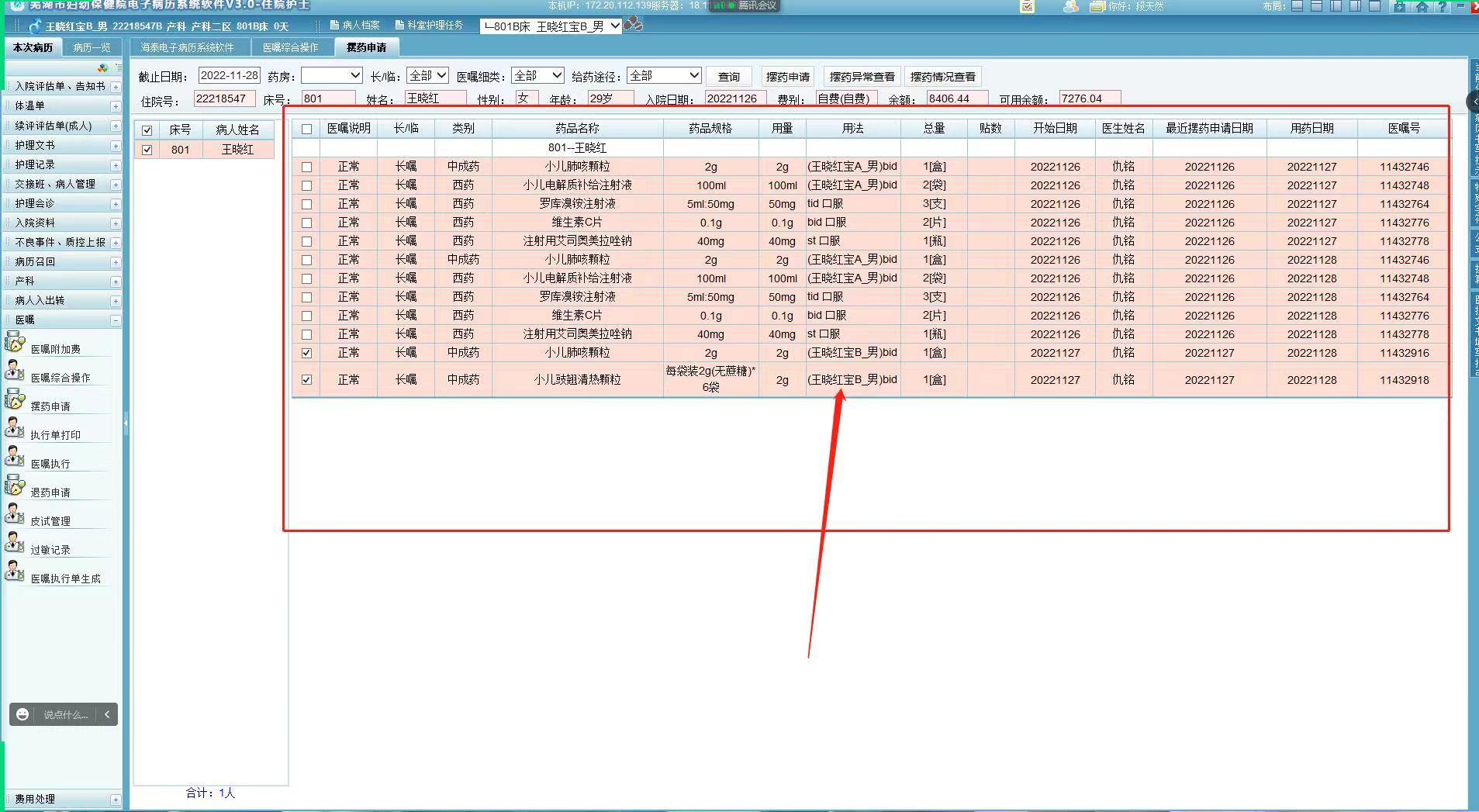Click the 皮试管理 sidebar icon

(x=15, y=513)
